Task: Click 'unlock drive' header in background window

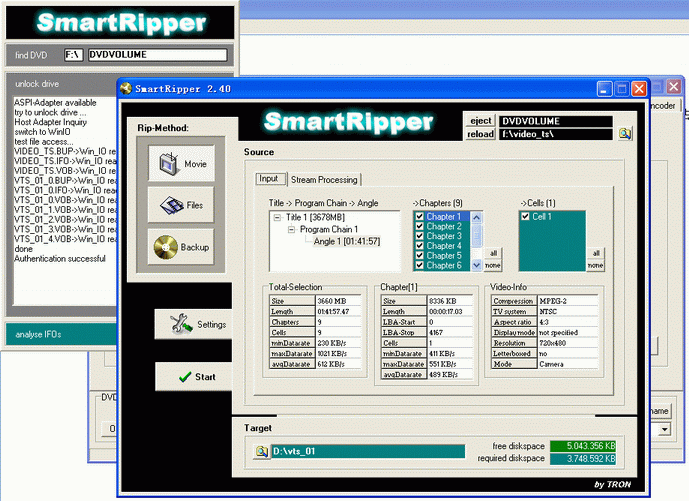Action: (x=37, y=84)
